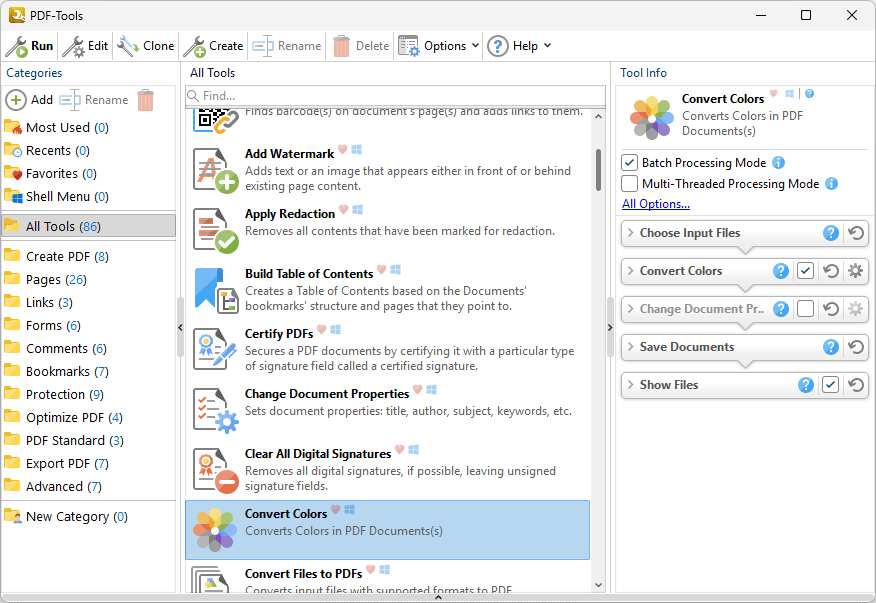Disable Batch Processing Mode checkbox
This screenshot has width=876, height=603.
pos(629,163)
